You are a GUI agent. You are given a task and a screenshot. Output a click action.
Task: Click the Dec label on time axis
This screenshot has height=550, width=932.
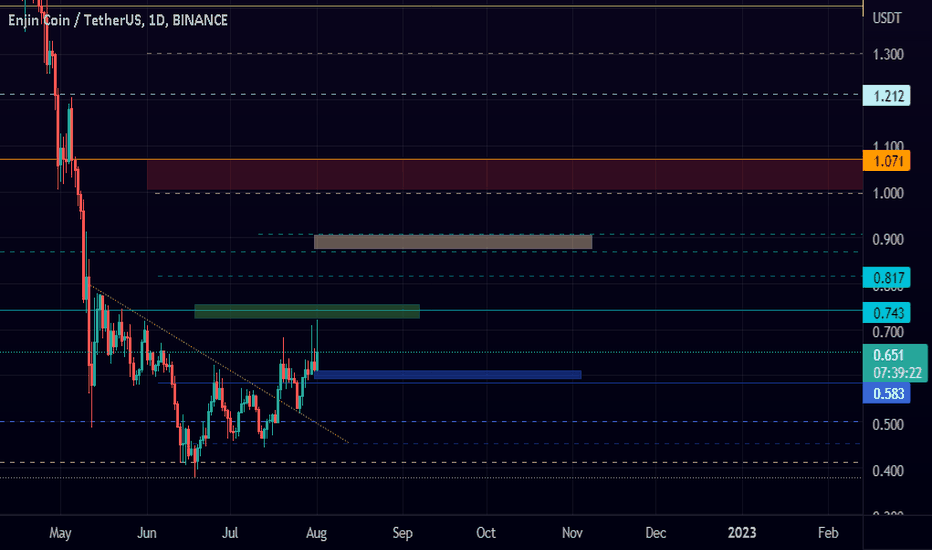656,533
